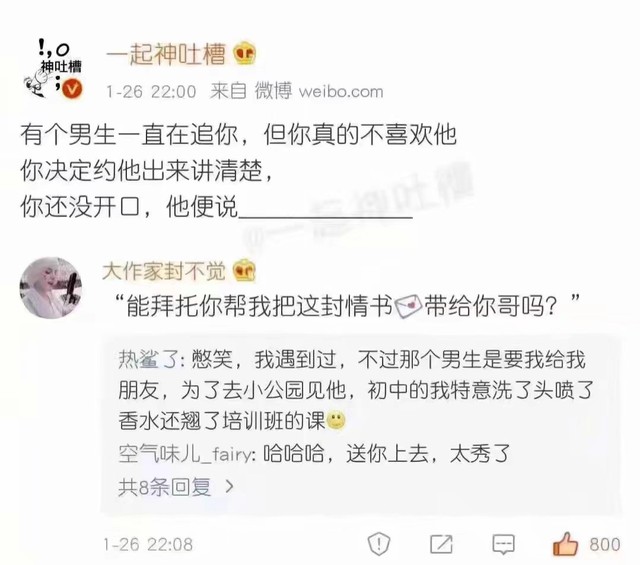
Task: Click crown badge next to 大作家封不觉
Action: point(244,271)
